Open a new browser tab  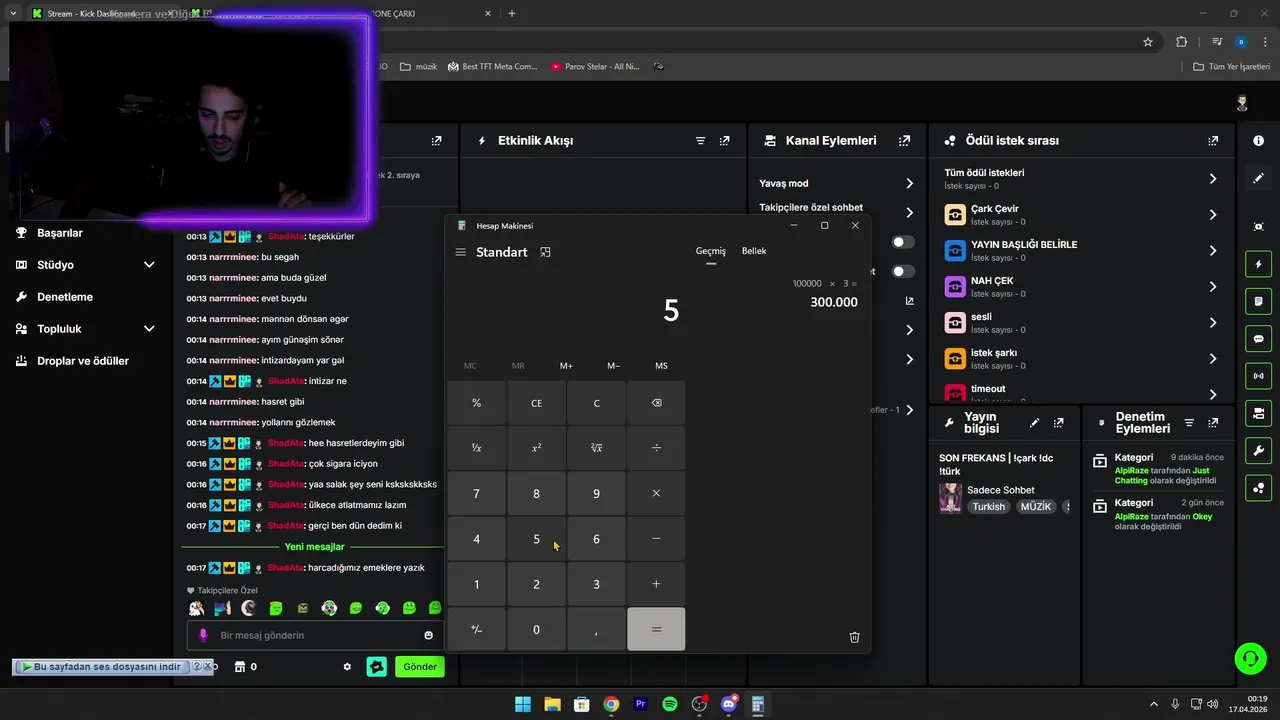512,14
